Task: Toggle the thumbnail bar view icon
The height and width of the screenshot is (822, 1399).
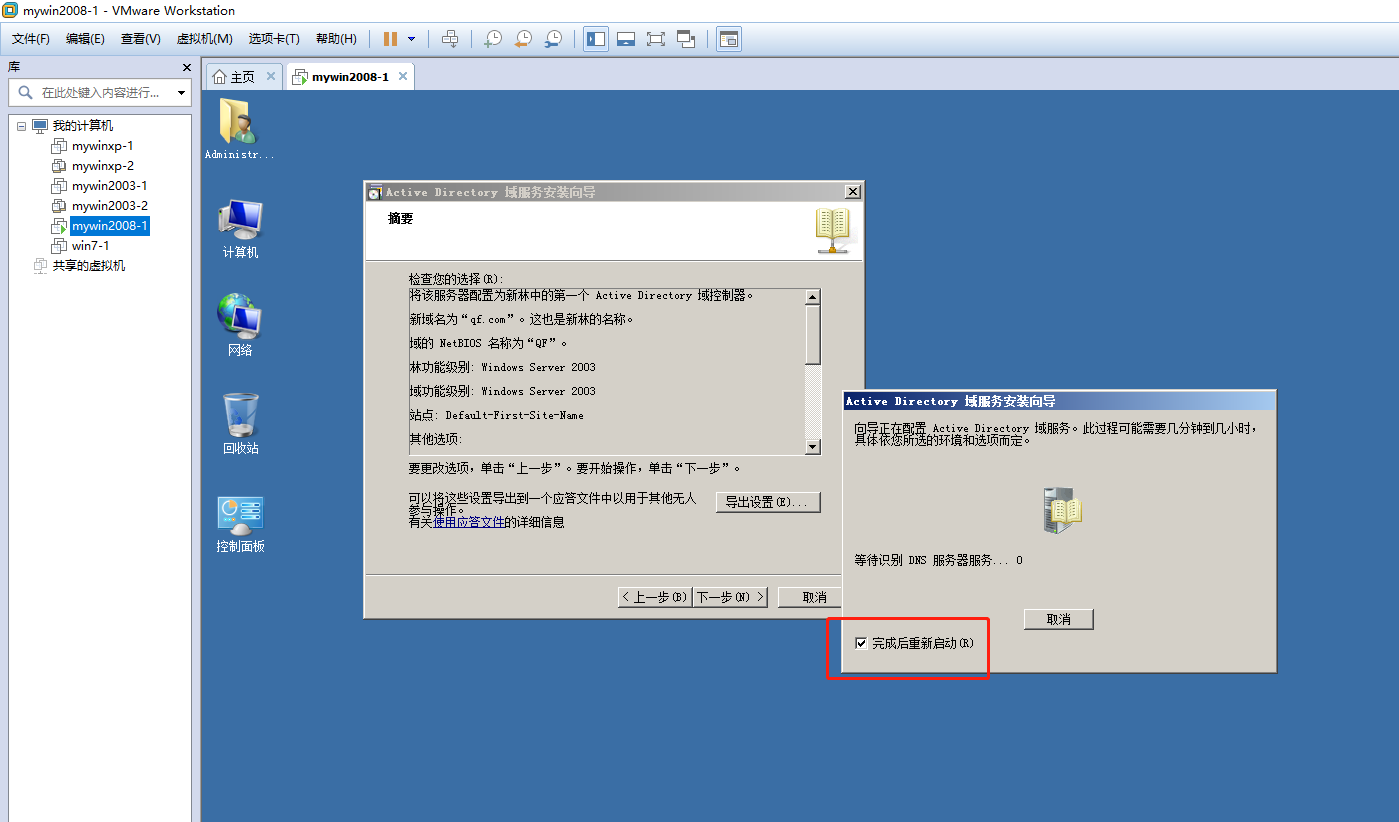Action: [626, 39]
